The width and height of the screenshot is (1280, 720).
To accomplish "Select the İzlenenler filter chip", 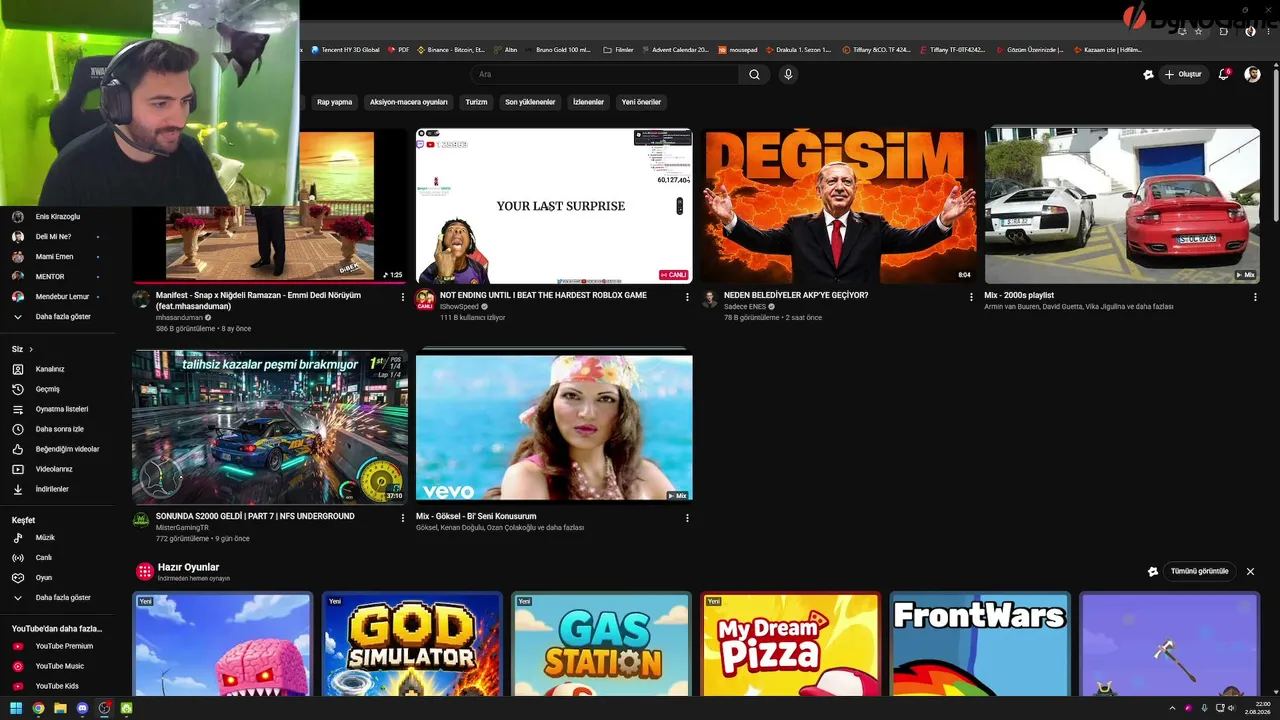I will point(588,102).
